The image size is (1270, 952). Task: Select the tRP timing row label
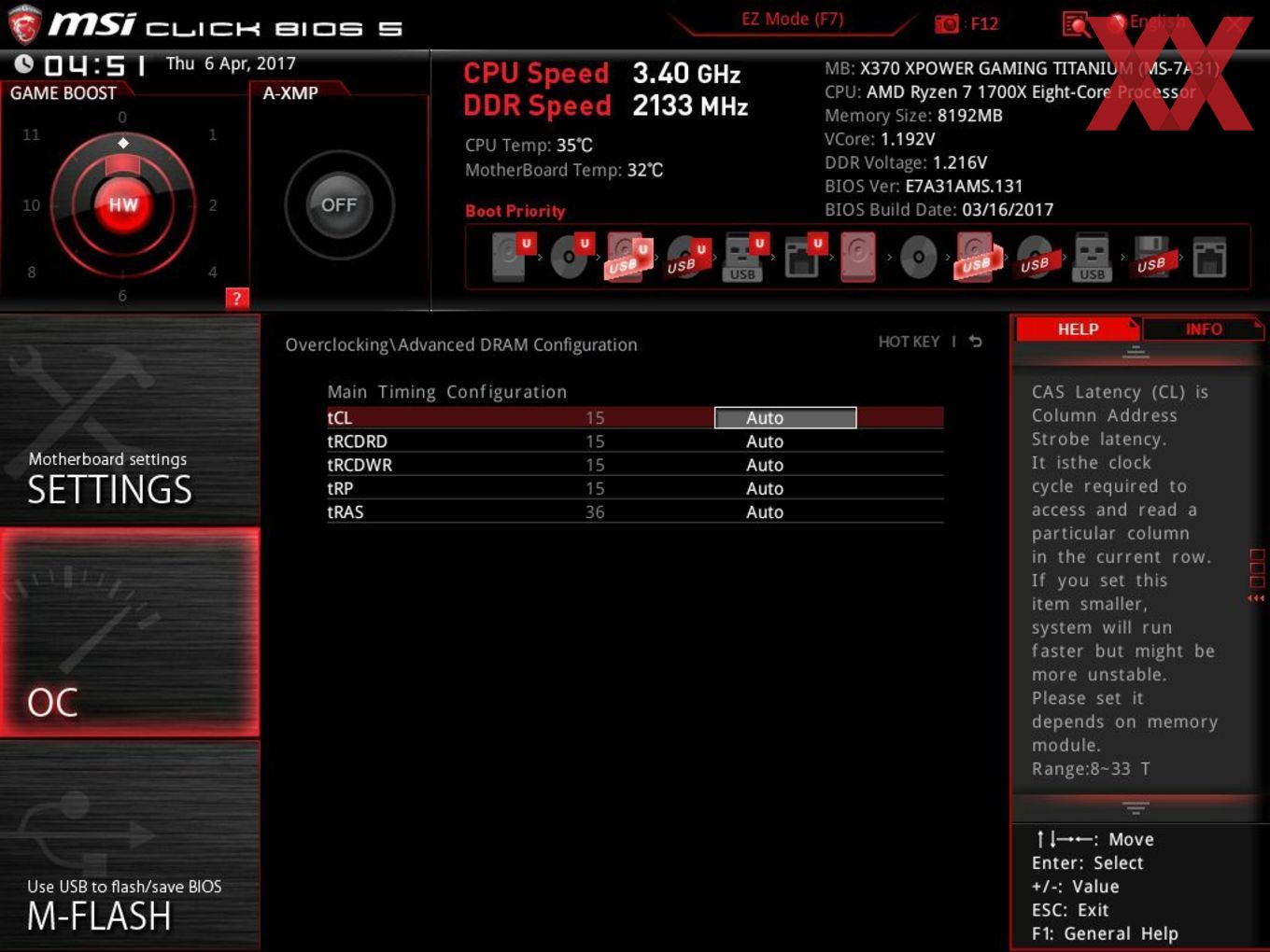(x=340, y=488)
